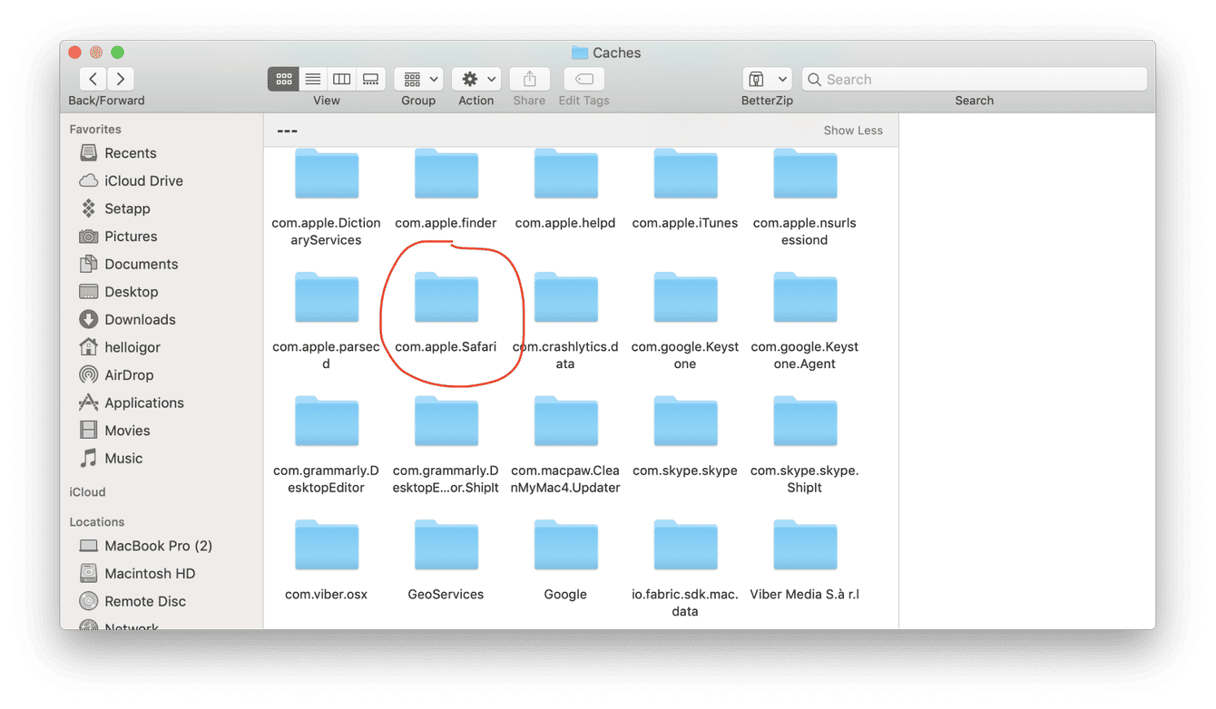The image size is (1216, 709).
Task: Switch to column view mode
Action: pyautogui.click(x=342, y=79)
